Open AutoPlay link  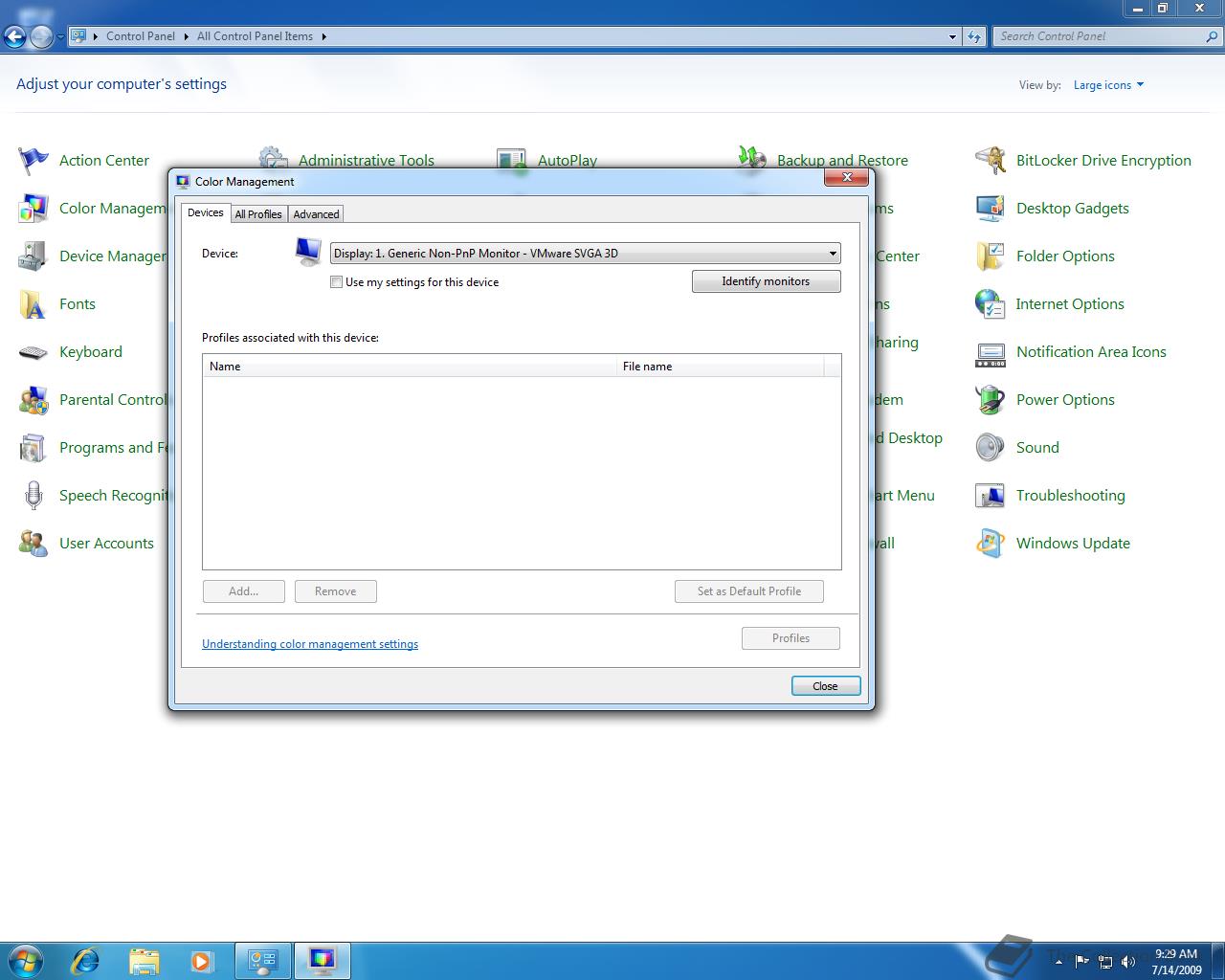click(x=568, y=160)
